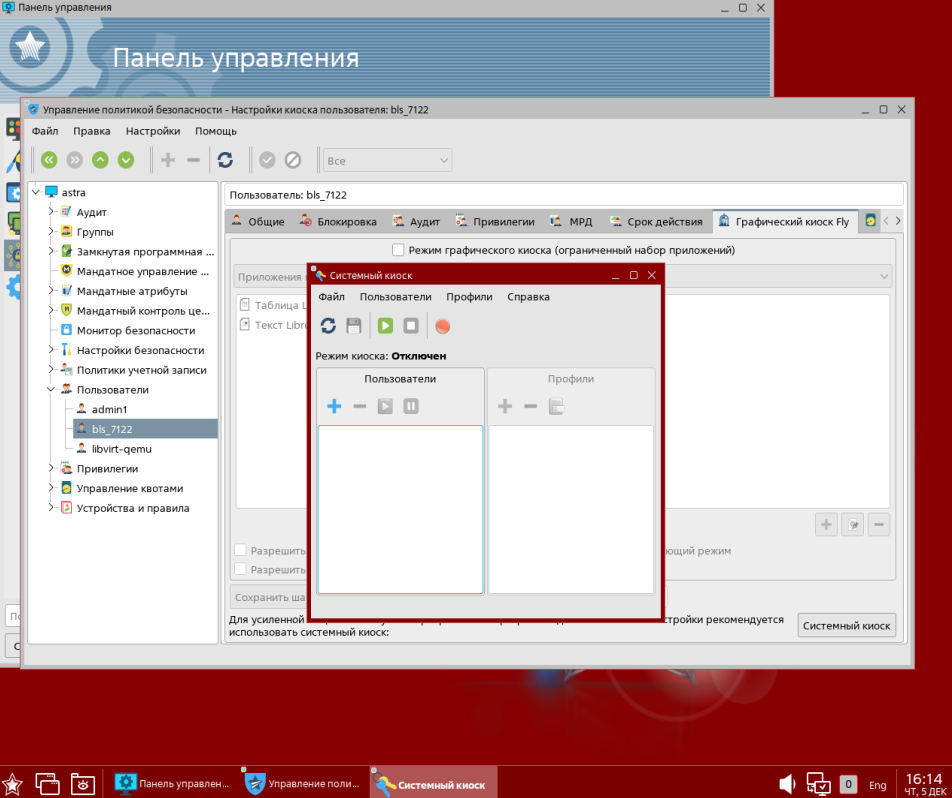This screenshot has width=952, height=798.
Task: Click the edit profile icon in Профили panel
Action: coord(556,406)
